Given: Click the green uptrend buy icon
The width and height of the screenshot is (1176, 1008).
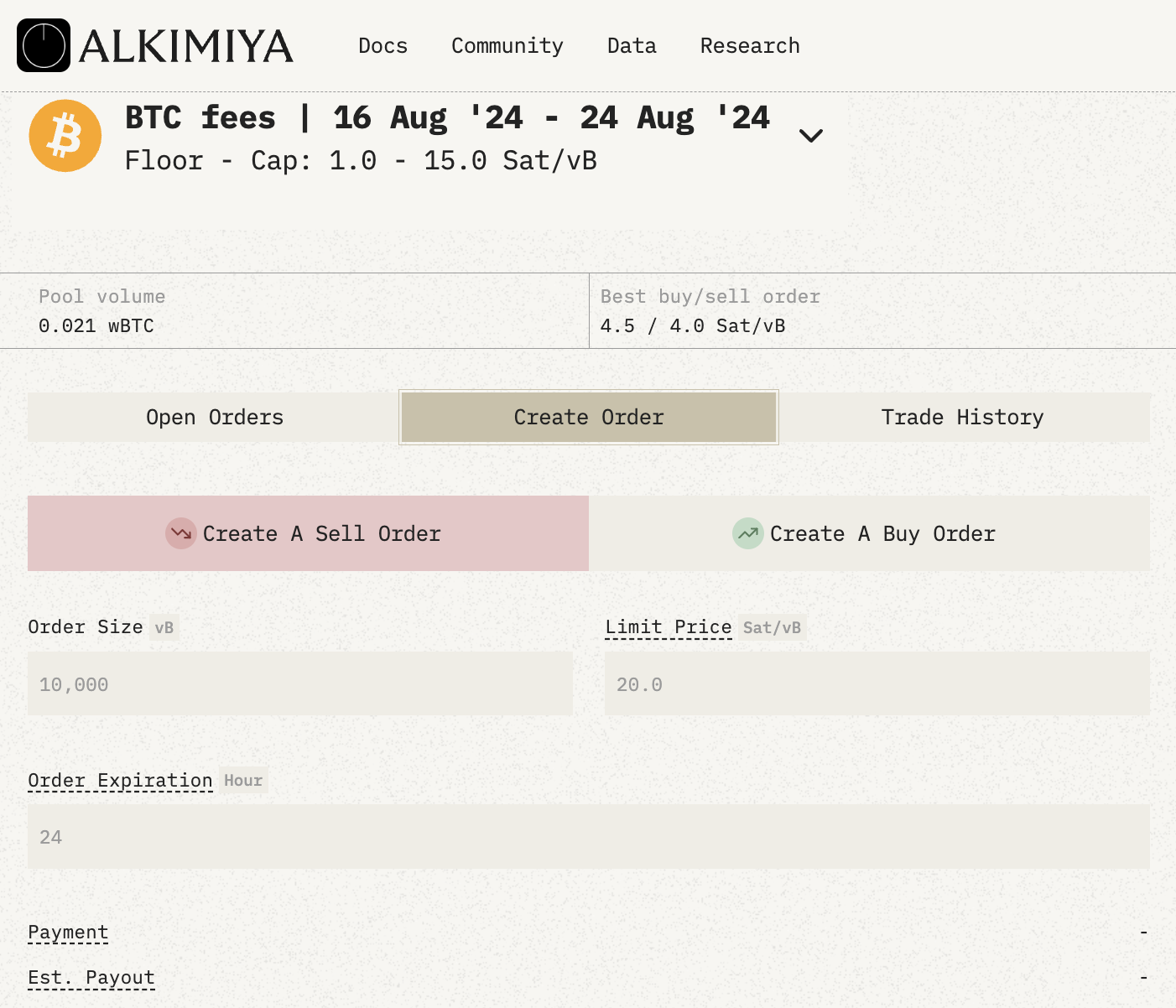Looking at the screenshot, I should 748,533.
